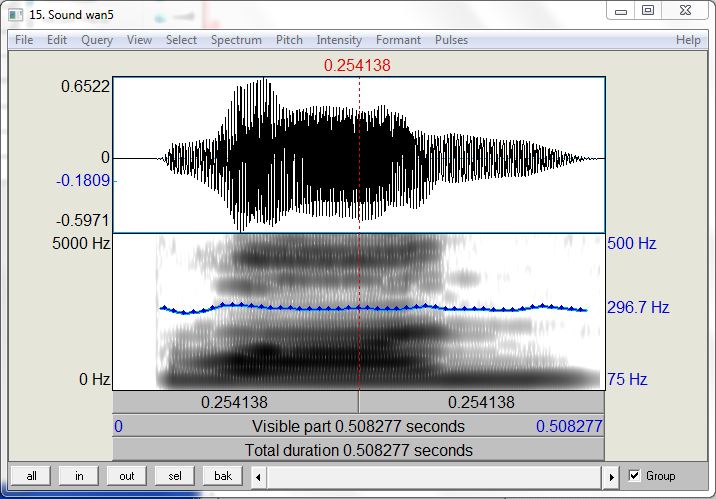
Task: Toggle the Group checkbox
Action: (x=634, y=476)
